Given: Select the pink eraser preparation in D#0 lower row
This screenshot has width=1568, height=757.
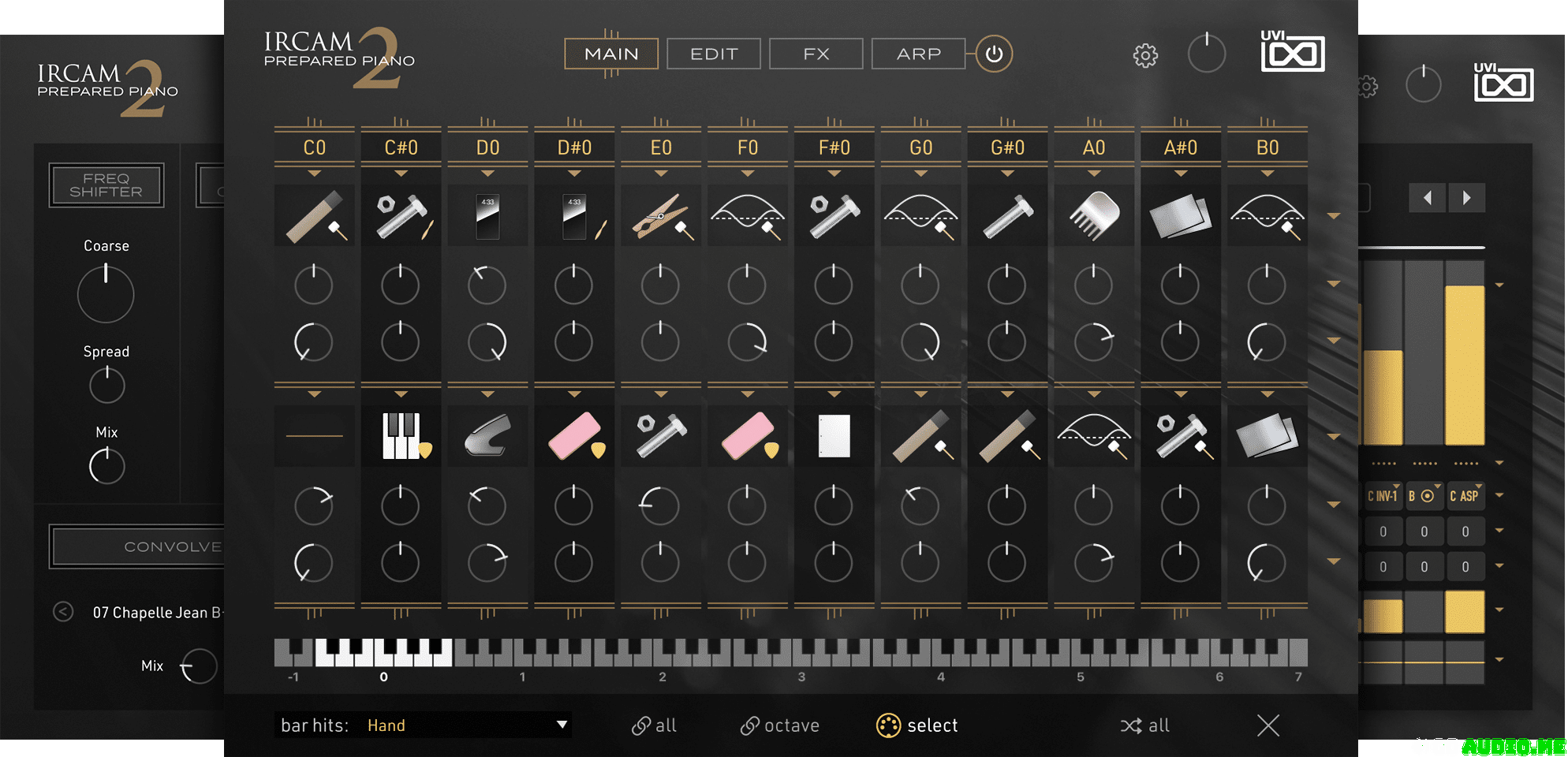Looking at the screenshot, I should pyautogui.click(x=574, y=435).
